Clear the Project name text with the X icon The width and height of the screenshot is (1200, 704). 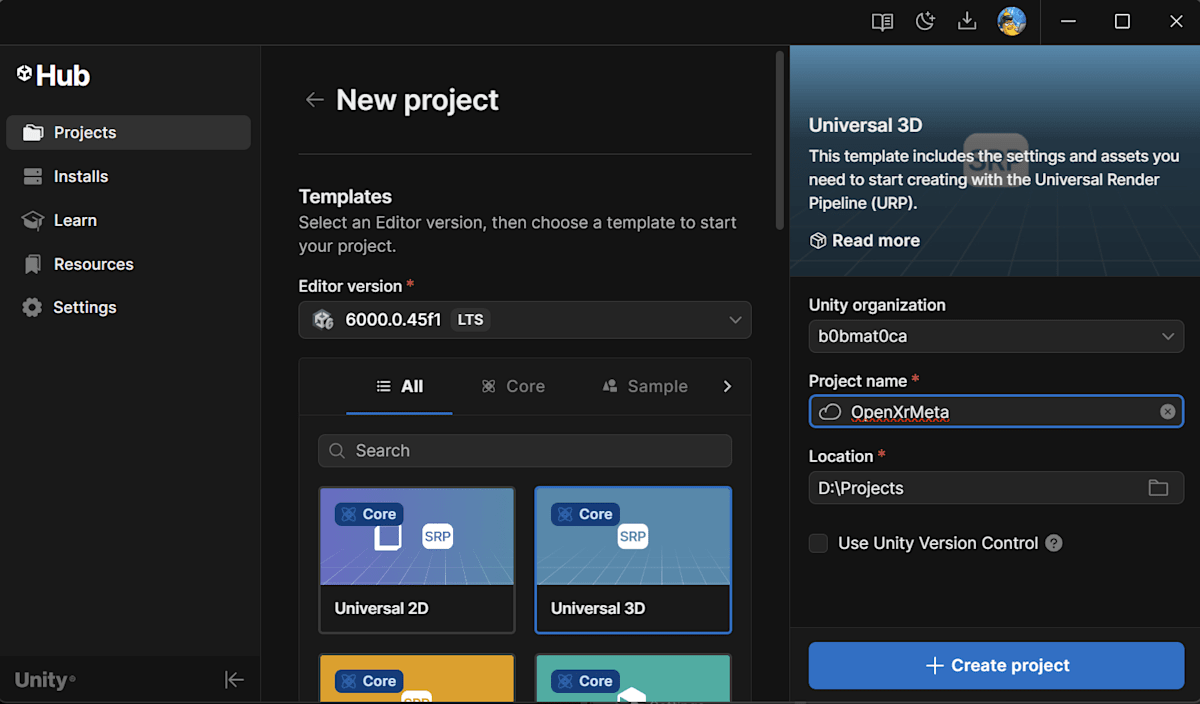coord(1167,412)
